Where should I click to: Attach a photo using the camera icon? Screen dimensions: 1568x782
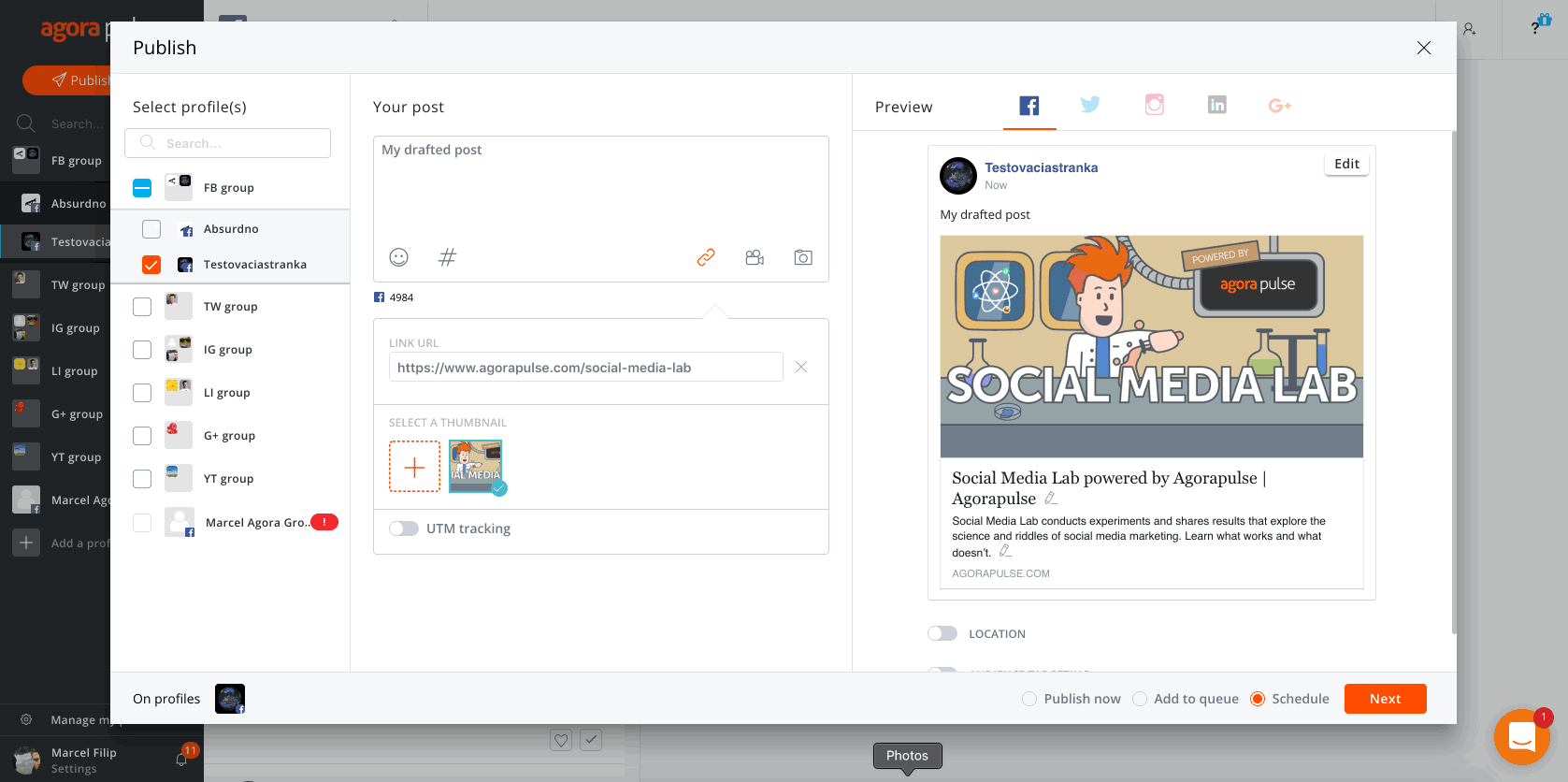(x=803, y=257)
